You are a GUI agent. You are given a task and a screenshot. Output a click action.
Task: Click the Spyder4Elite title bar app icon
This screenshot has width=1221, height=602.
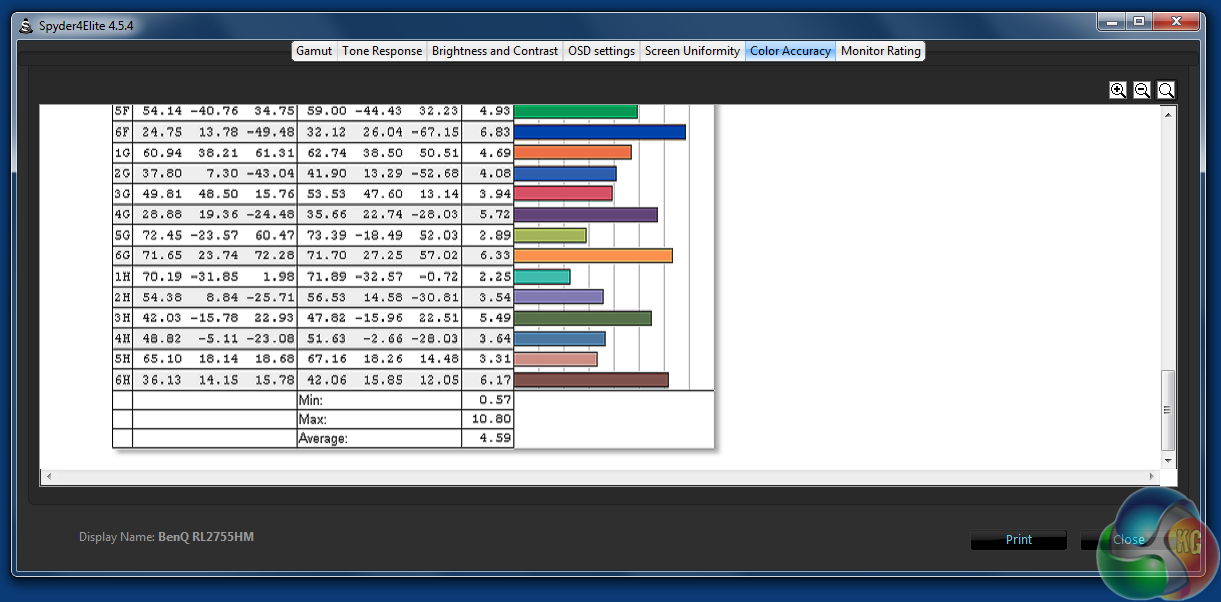pos(28,25)
